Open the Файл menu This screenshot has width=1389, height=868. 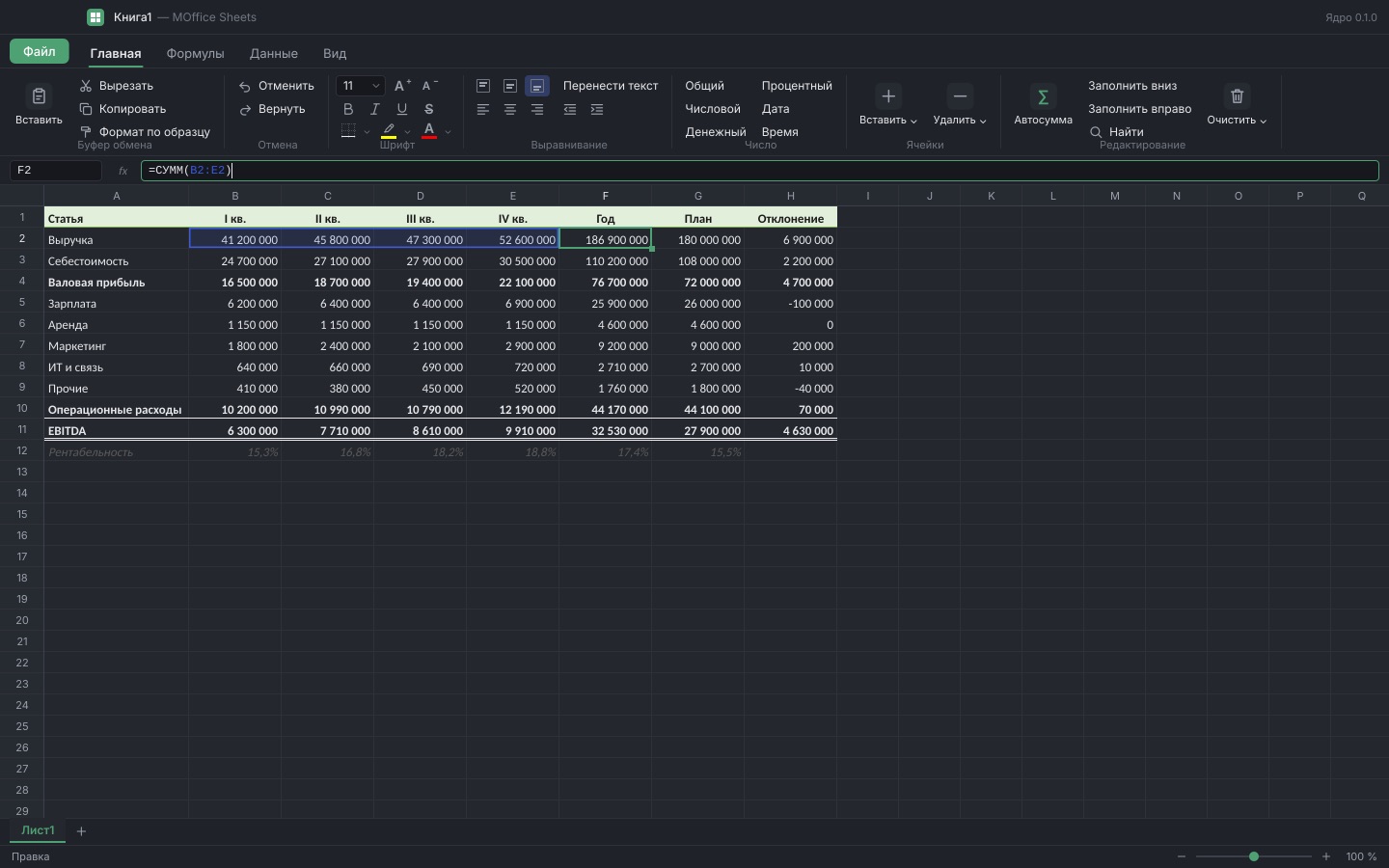coord(40,51)
